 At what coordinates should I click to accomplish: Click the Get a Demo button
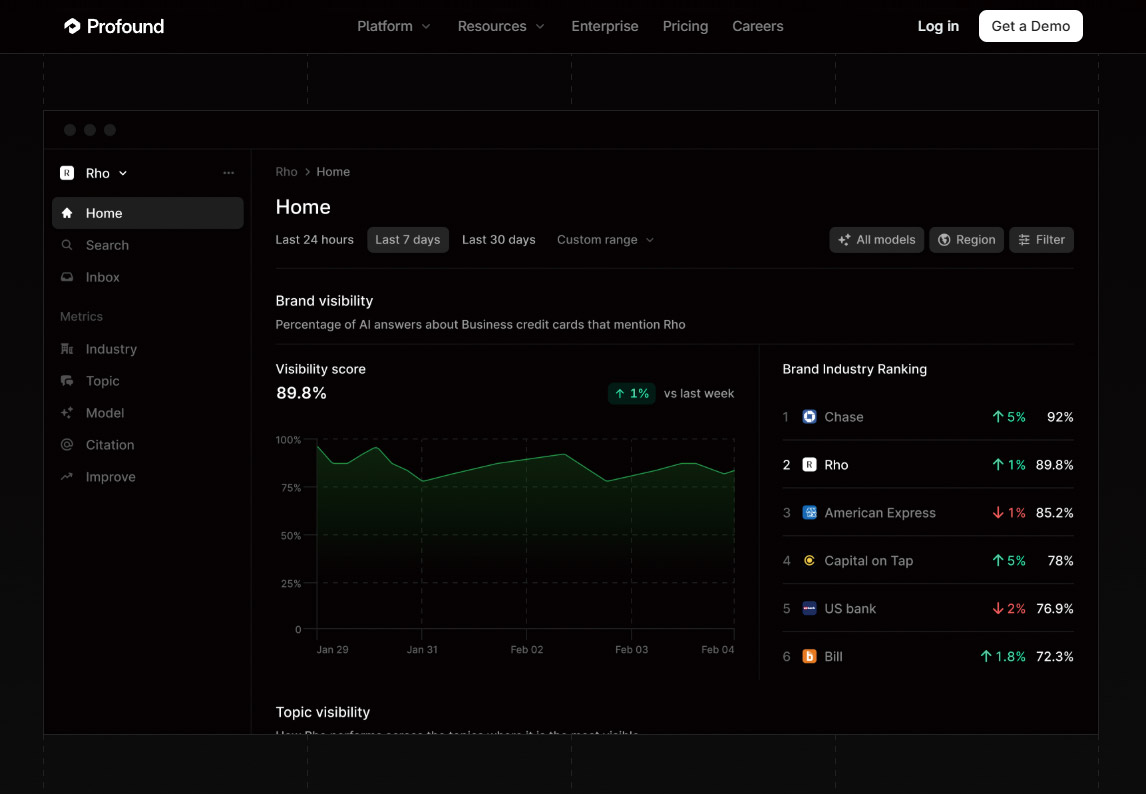tap(1031, 26)
